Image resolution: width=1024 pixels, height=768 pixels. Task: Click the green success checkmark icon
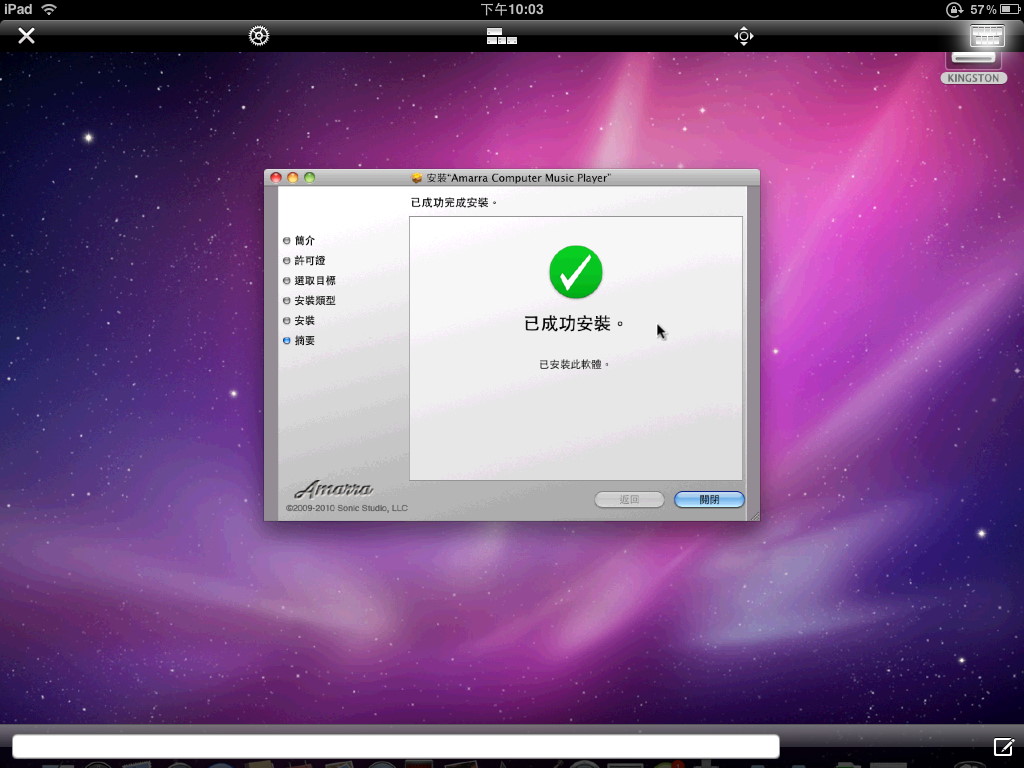(576, 272)
